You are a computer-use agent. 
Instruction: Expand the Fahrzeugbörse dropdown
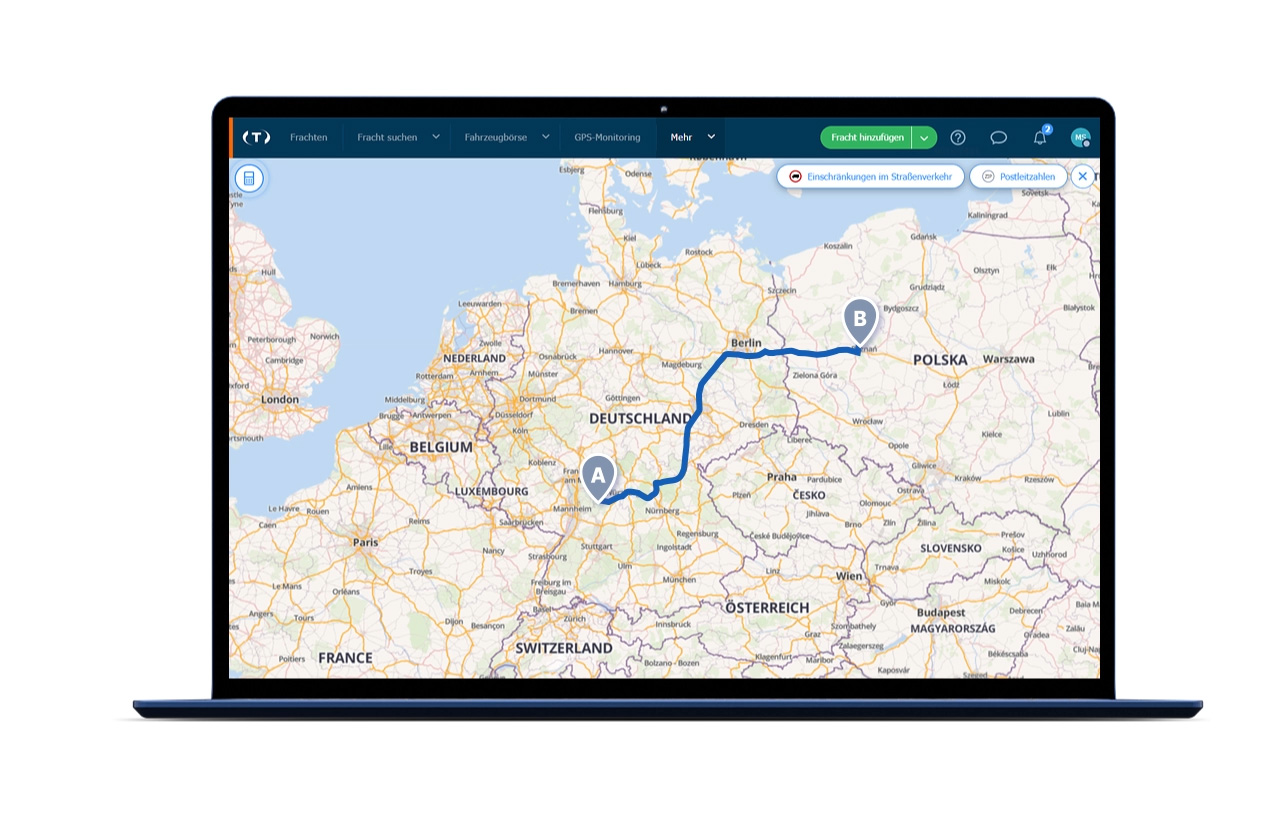coord(507,137)
